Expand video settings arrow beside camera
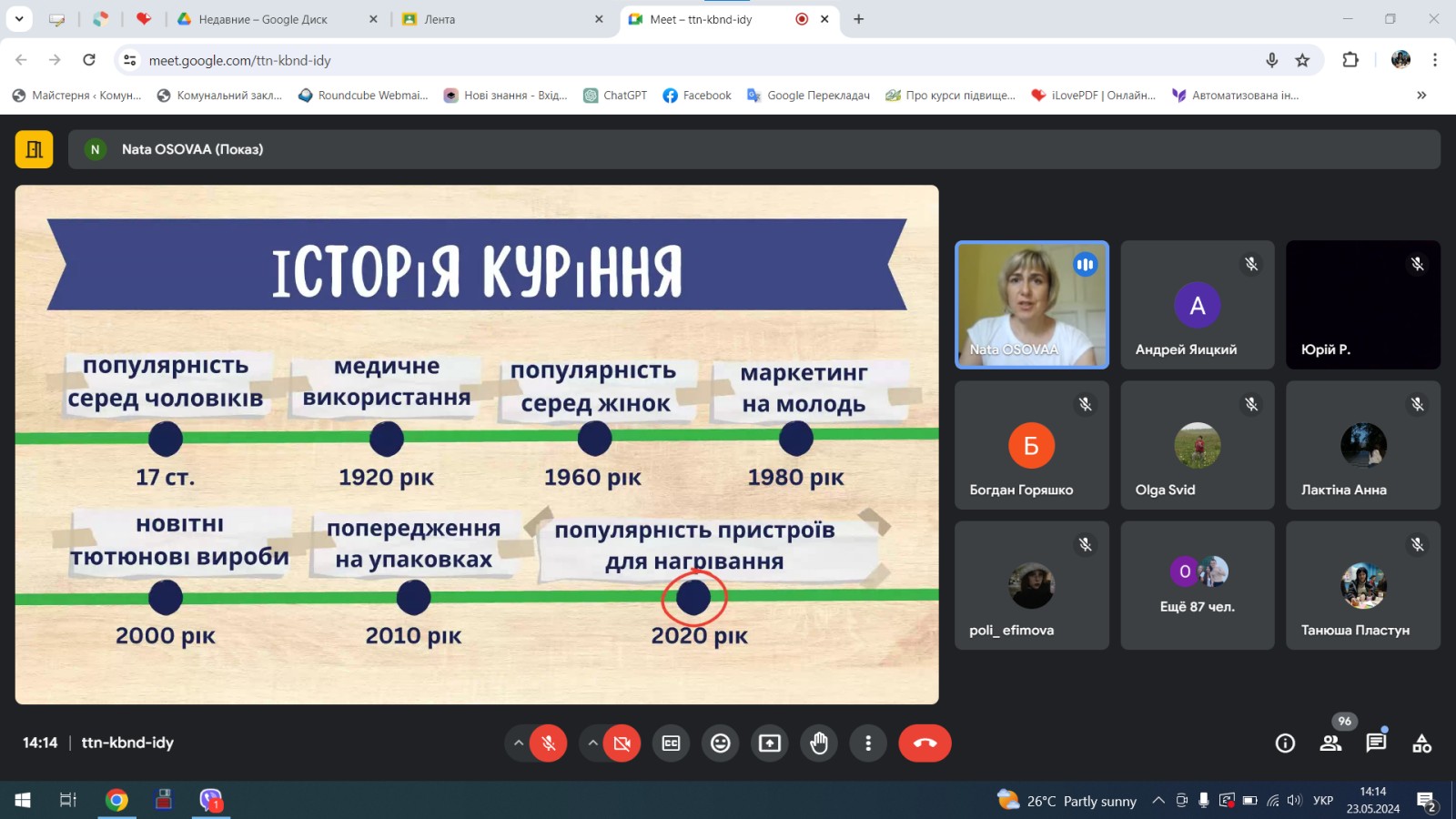Image resolution: width=1456 pixels, height=819 pixels. [x=592, y=743]
